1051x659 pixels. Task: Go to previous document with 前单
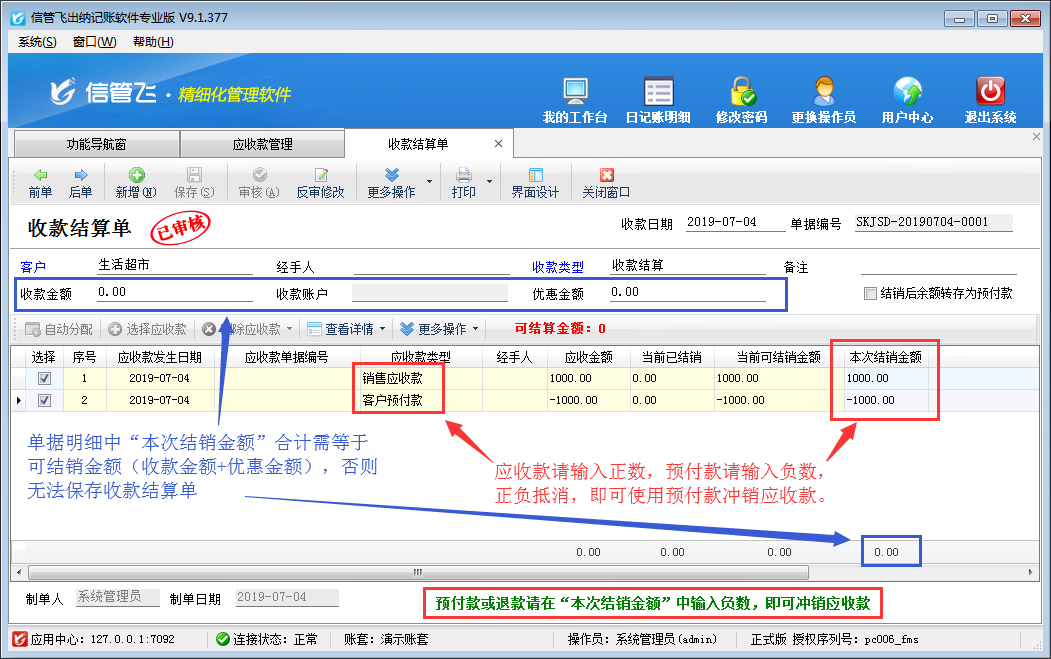click(x=40, y=182)
